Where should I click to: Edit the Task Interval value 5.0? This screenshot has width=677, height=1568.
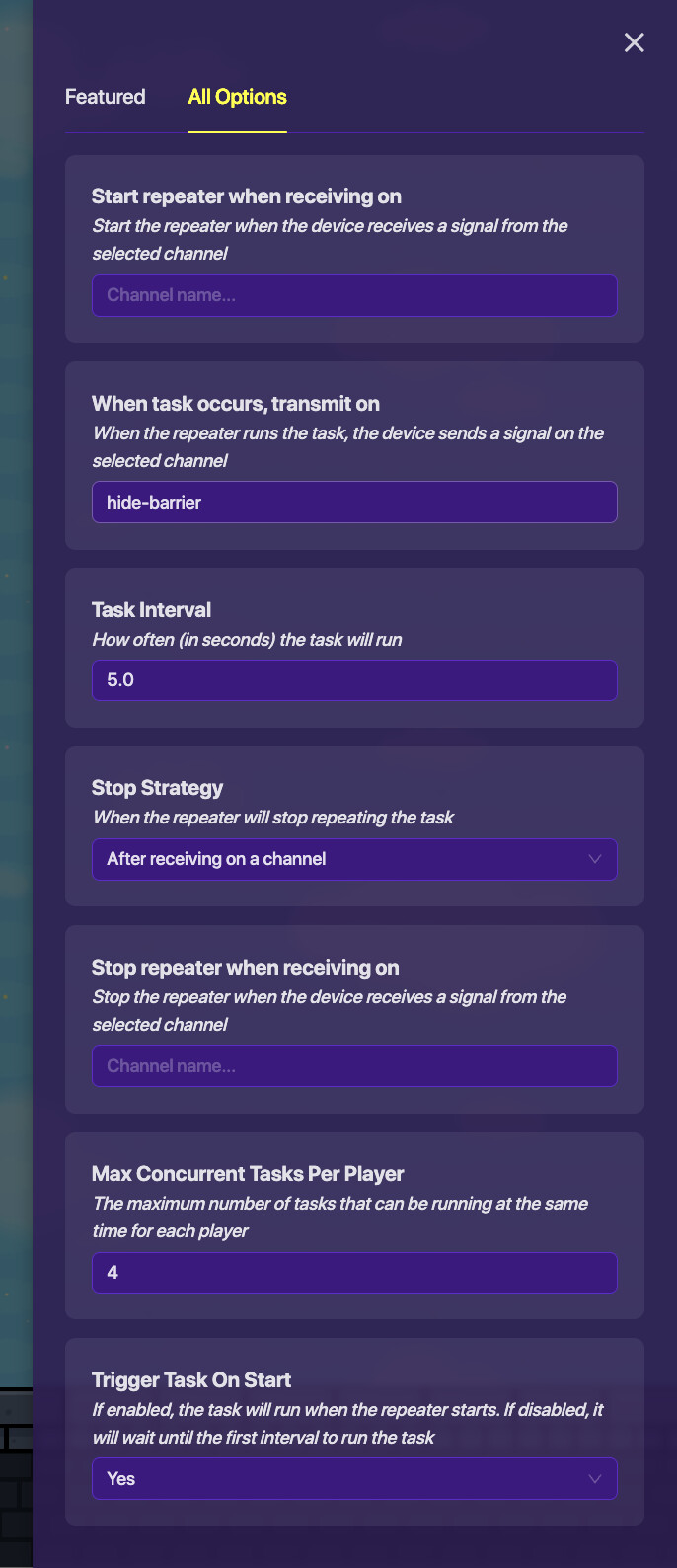pos(354,680)
